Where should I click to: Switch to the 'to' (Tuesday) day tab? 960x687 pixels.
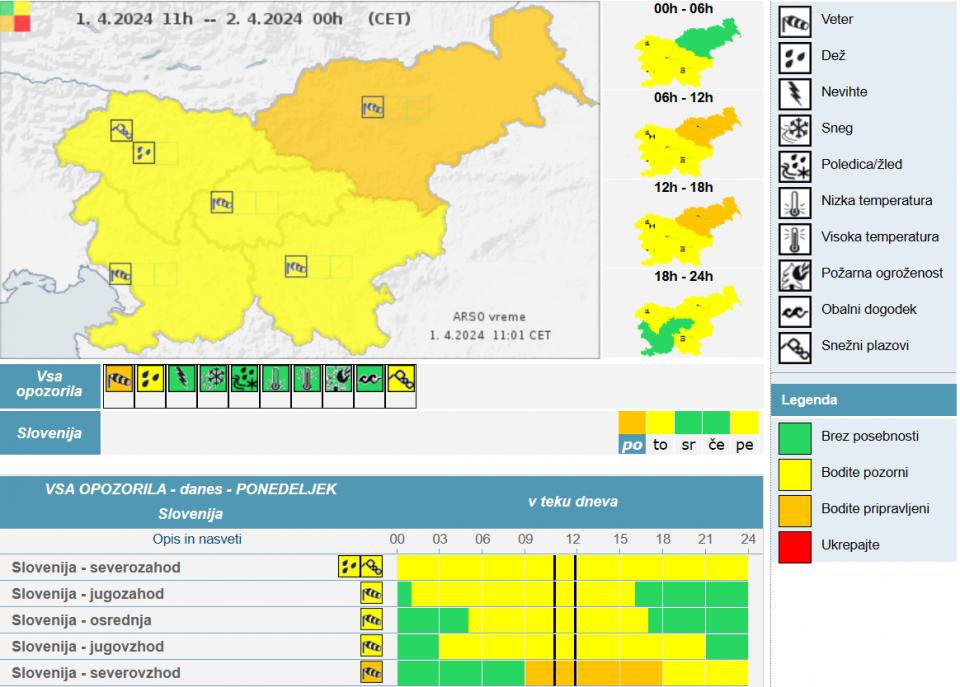click(x=660, y=445)
